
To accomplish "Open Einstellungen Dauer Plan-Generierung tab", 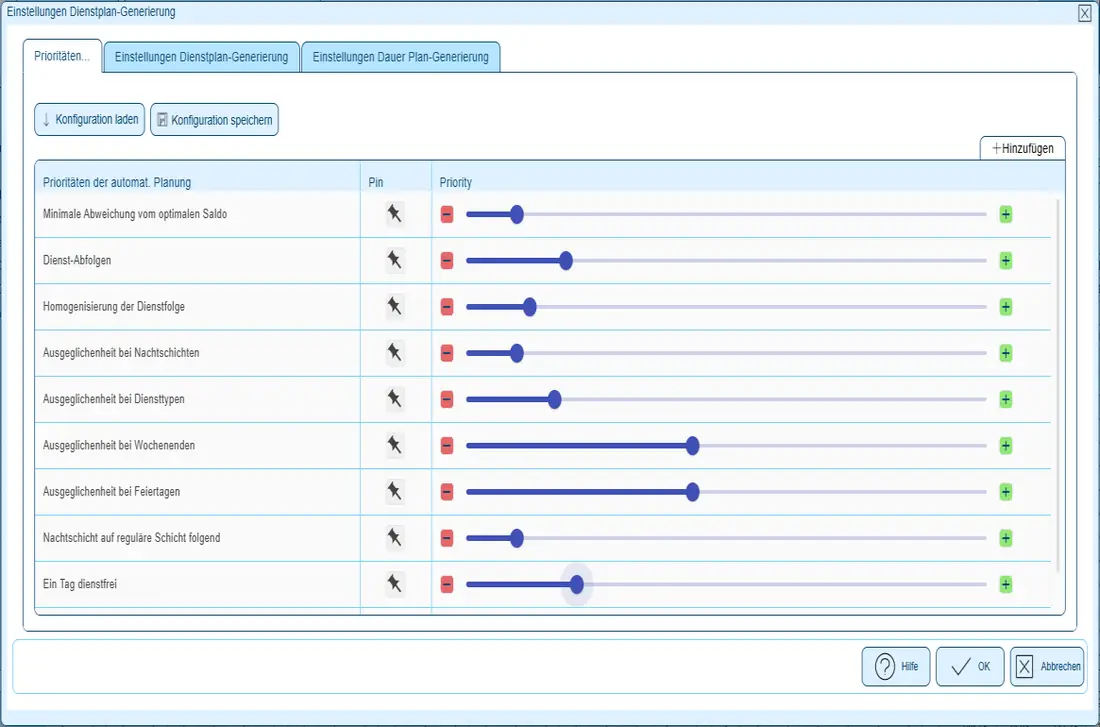I will pos(401,57).
